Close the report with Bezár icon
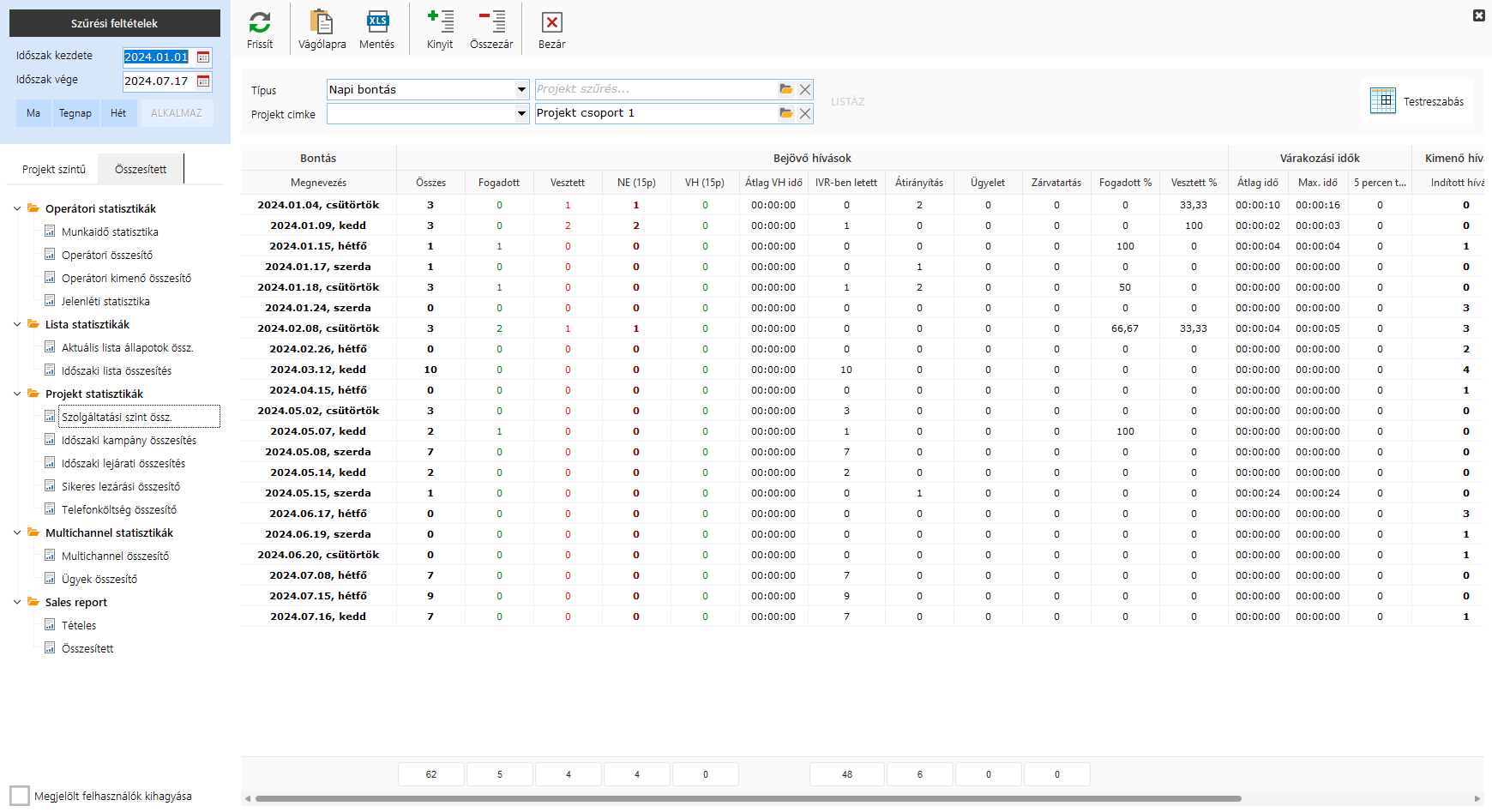The height and width of the screenshot is (812, 1492). [551, 23]
